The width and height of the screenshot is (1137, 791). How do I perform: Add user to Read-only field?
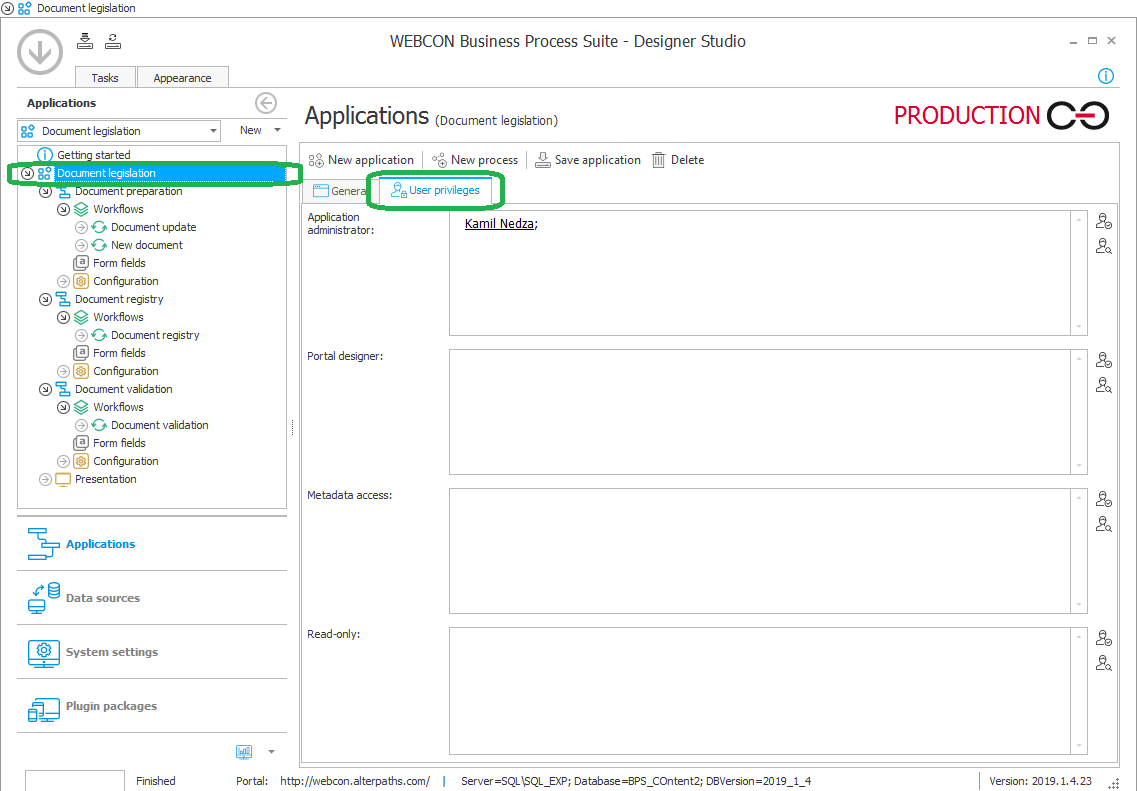pos(1103,638)
